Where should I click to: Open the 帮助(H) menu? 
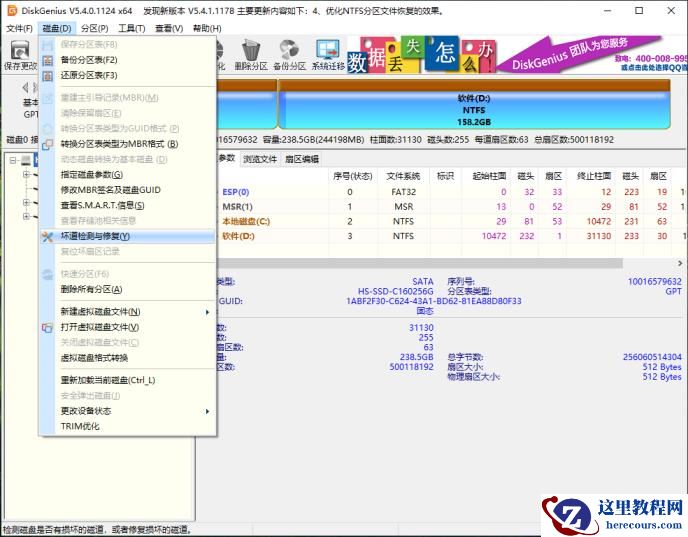click(207, 29)
